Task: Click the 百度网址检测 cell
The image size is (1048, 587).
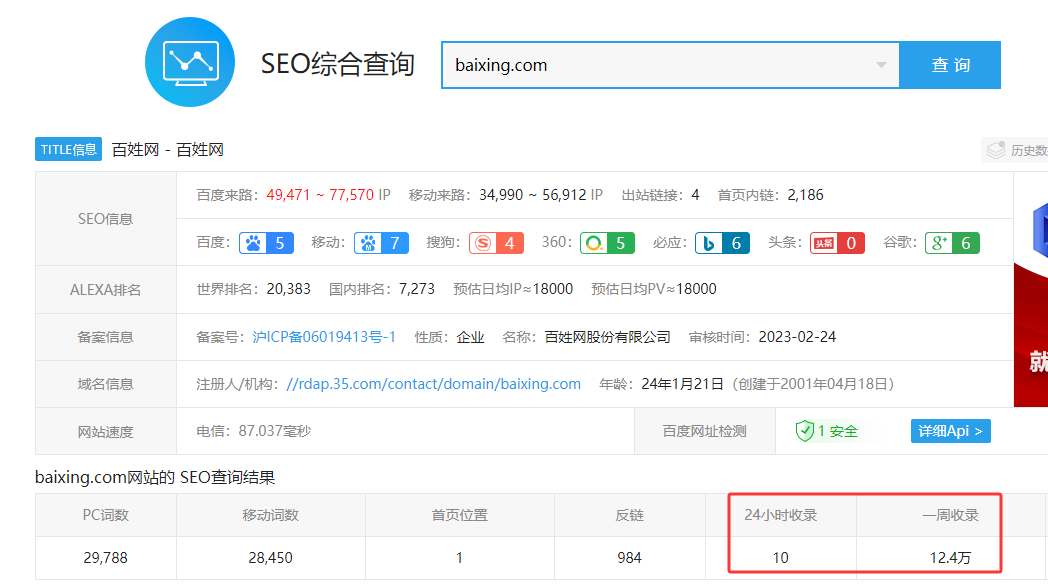Action: point(704,431)
